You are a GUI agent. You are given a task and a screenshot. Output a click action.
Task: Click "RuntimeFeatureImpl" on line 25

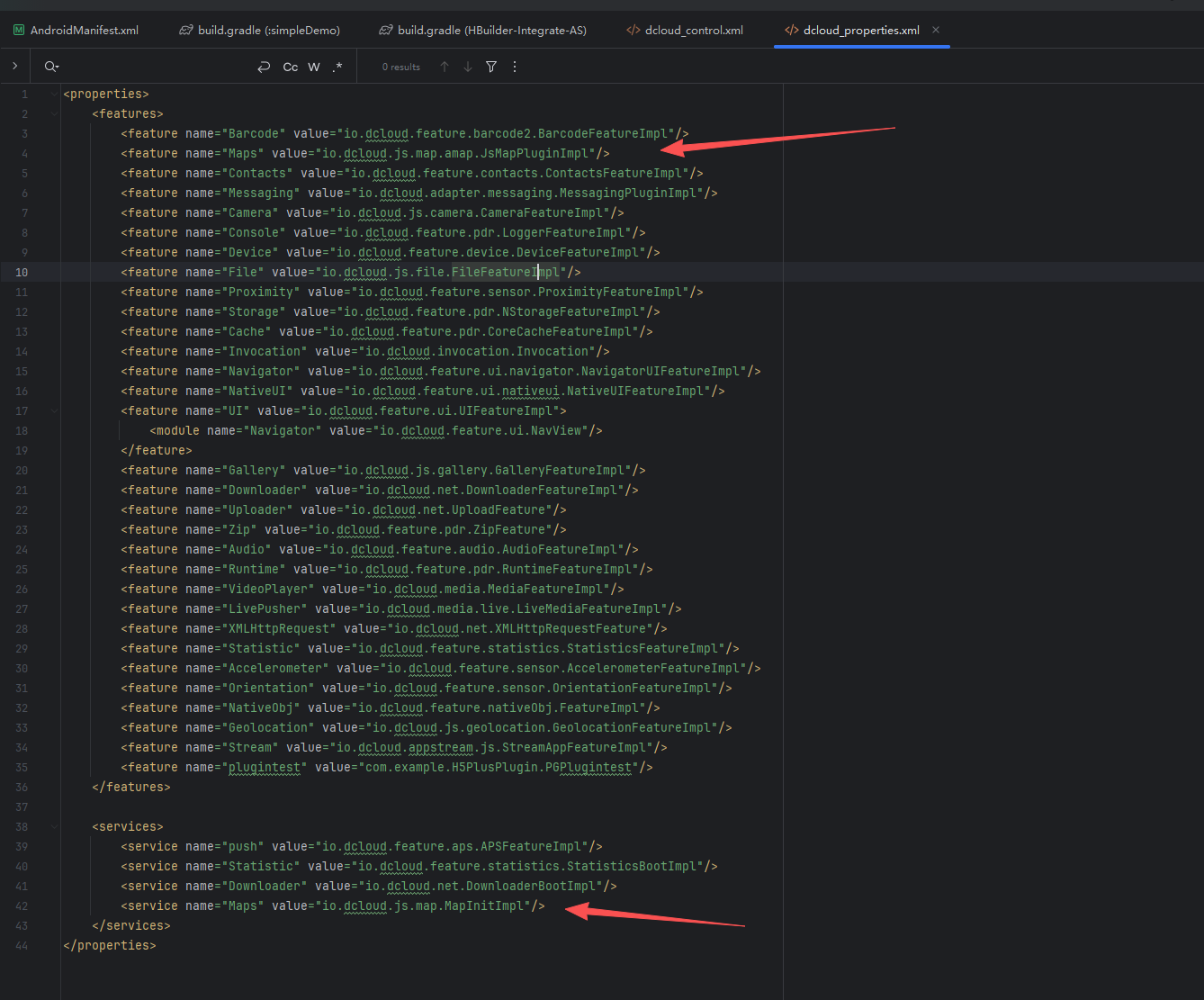(567, 569)
